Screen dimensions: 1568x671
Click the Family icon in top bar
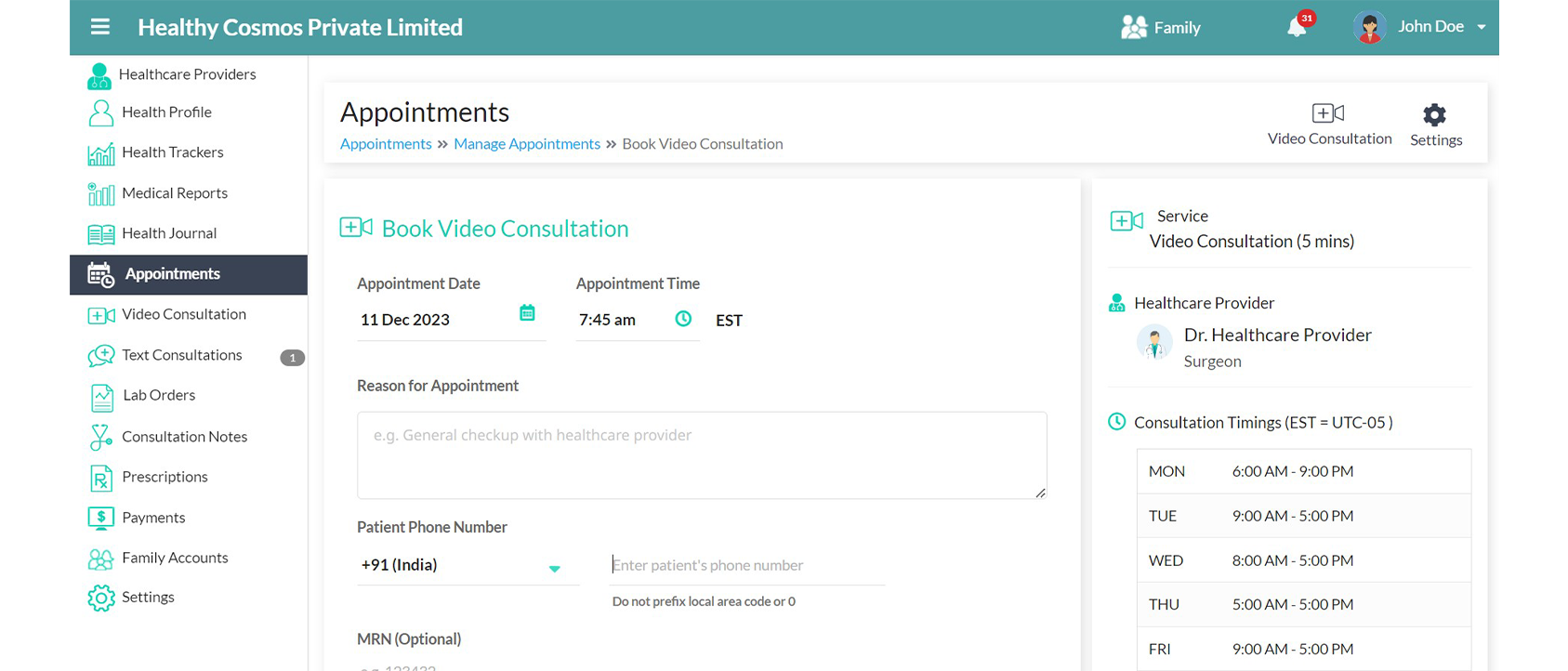coord(1134,27)
